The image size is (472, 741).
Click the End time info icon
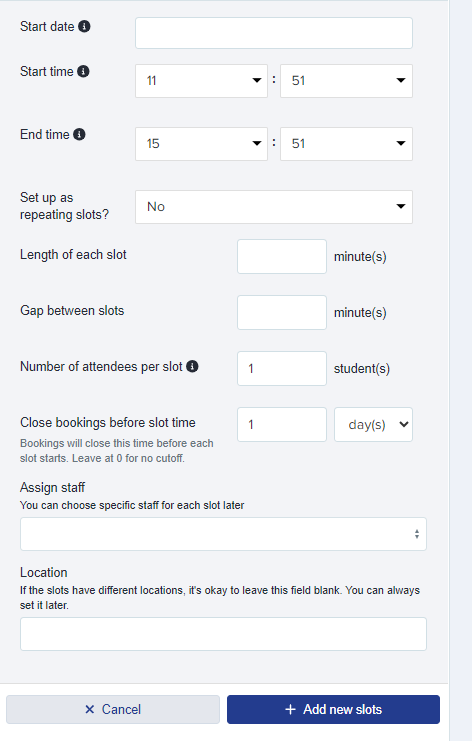[x=79, y=134]
